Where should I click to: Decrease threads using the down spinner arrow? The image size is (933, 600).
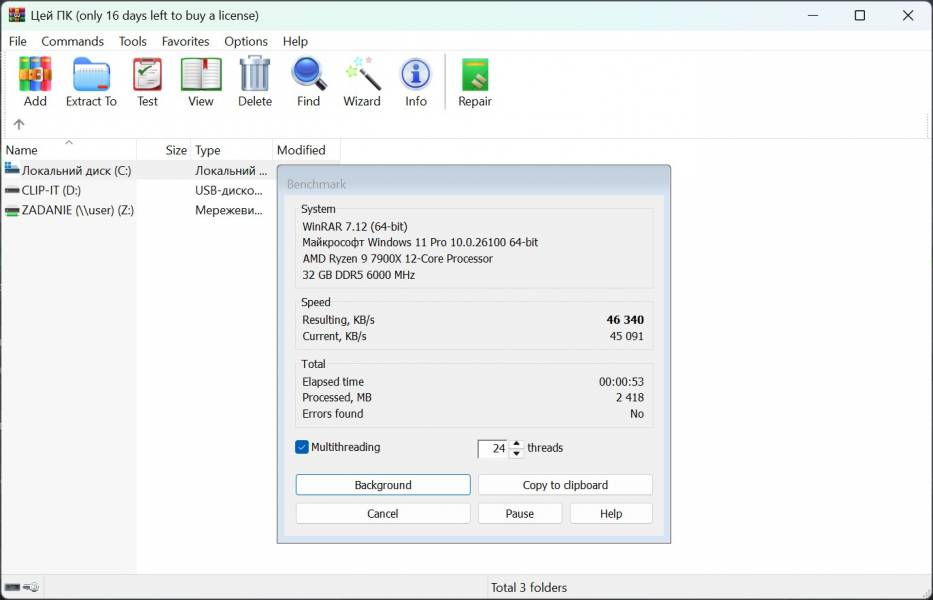(516, 452)
